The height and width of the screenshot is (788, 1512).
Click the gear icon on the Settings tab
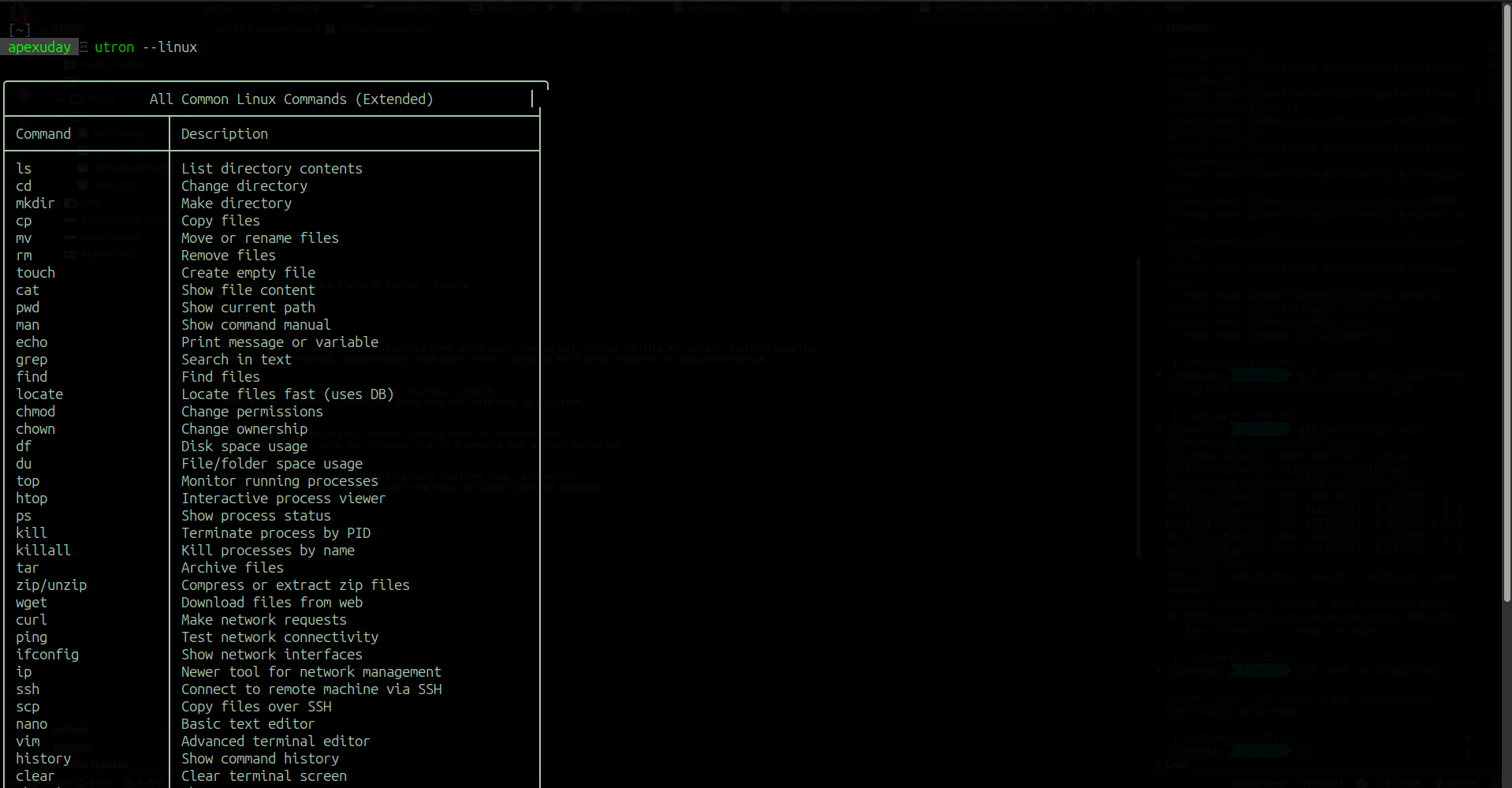[275, 8]
